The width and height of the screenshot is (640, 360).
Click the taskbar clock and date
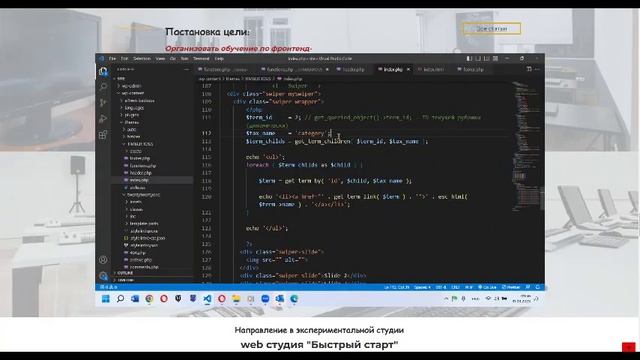pyautogui.click(x=521, y=299)
